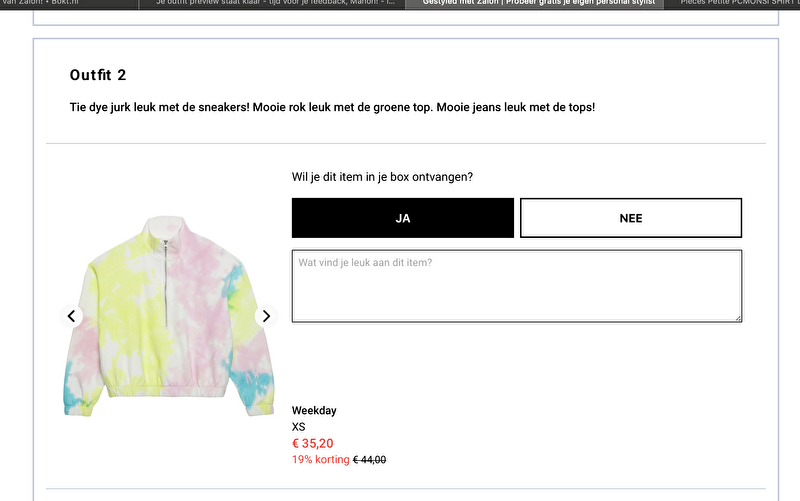Select the 'Gestyled met Zalon' tab

click(x=534, y=4)
